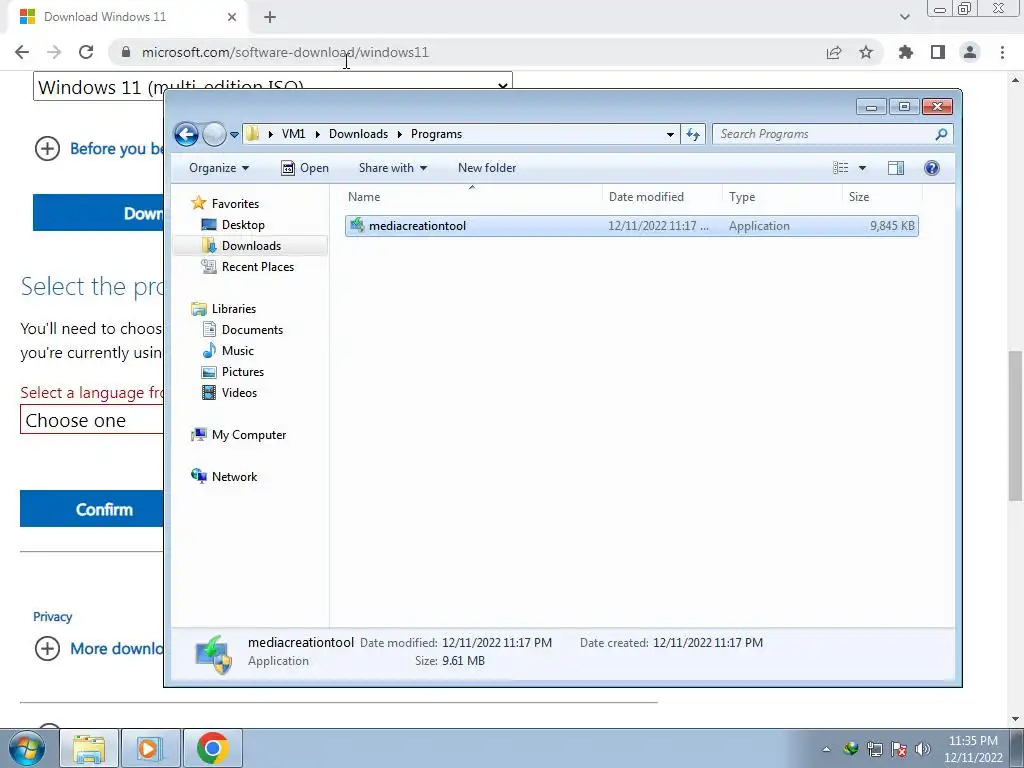Open recent locations arrow beside forward button

234,135
